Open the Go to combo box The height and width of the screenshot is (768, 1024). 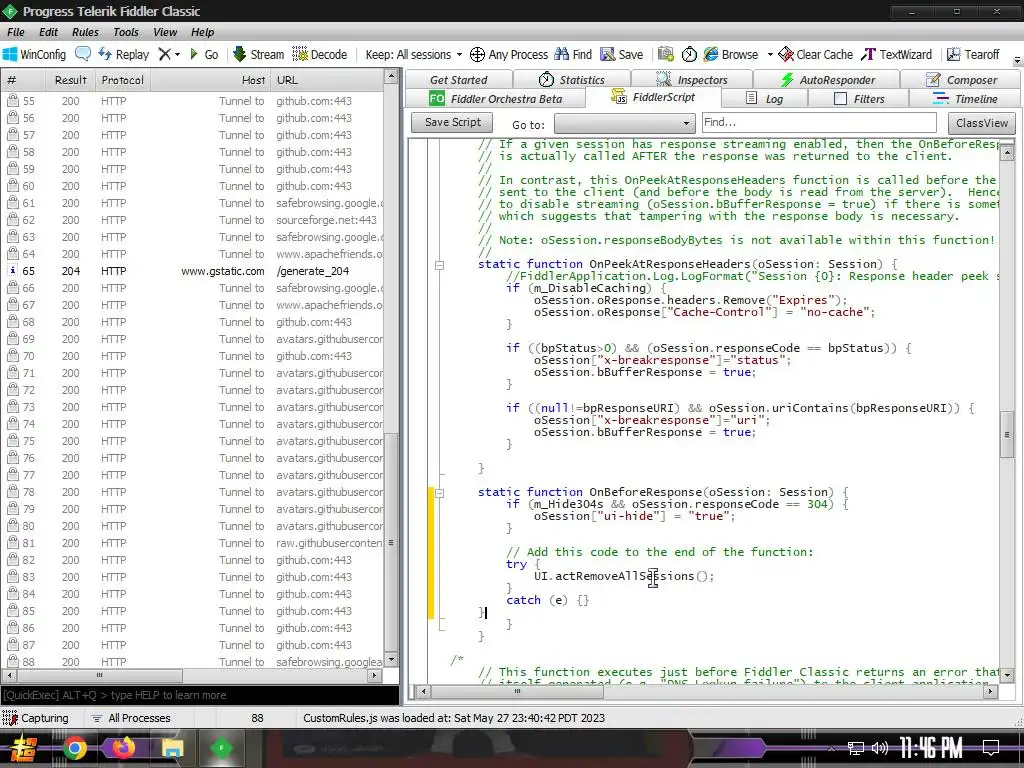pos(624,123)
